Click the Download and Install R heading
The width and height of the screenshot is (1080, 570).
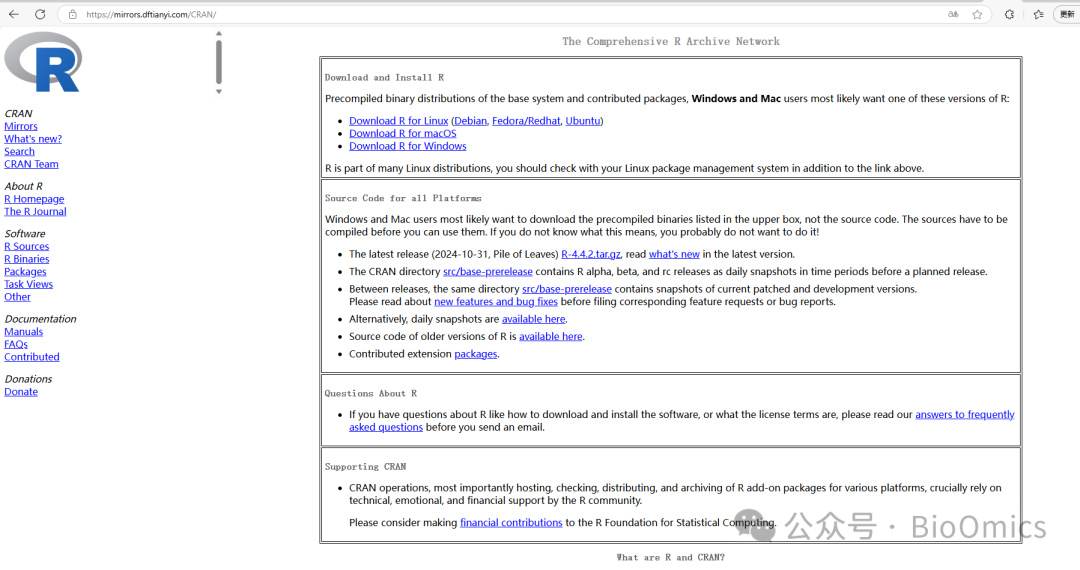(x=384, y=78)
